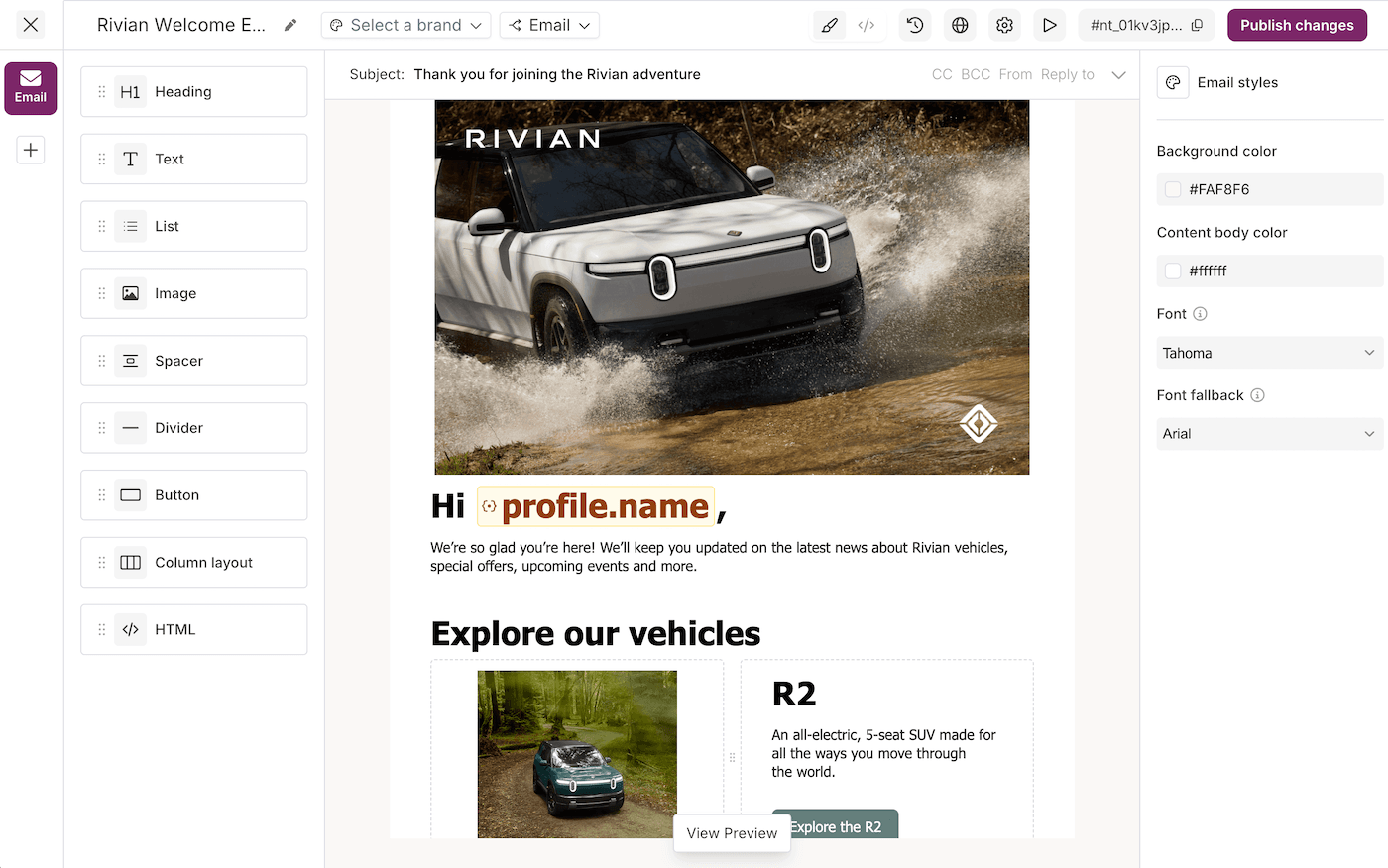Click the Email styles palette icon

click(1173, 83)
